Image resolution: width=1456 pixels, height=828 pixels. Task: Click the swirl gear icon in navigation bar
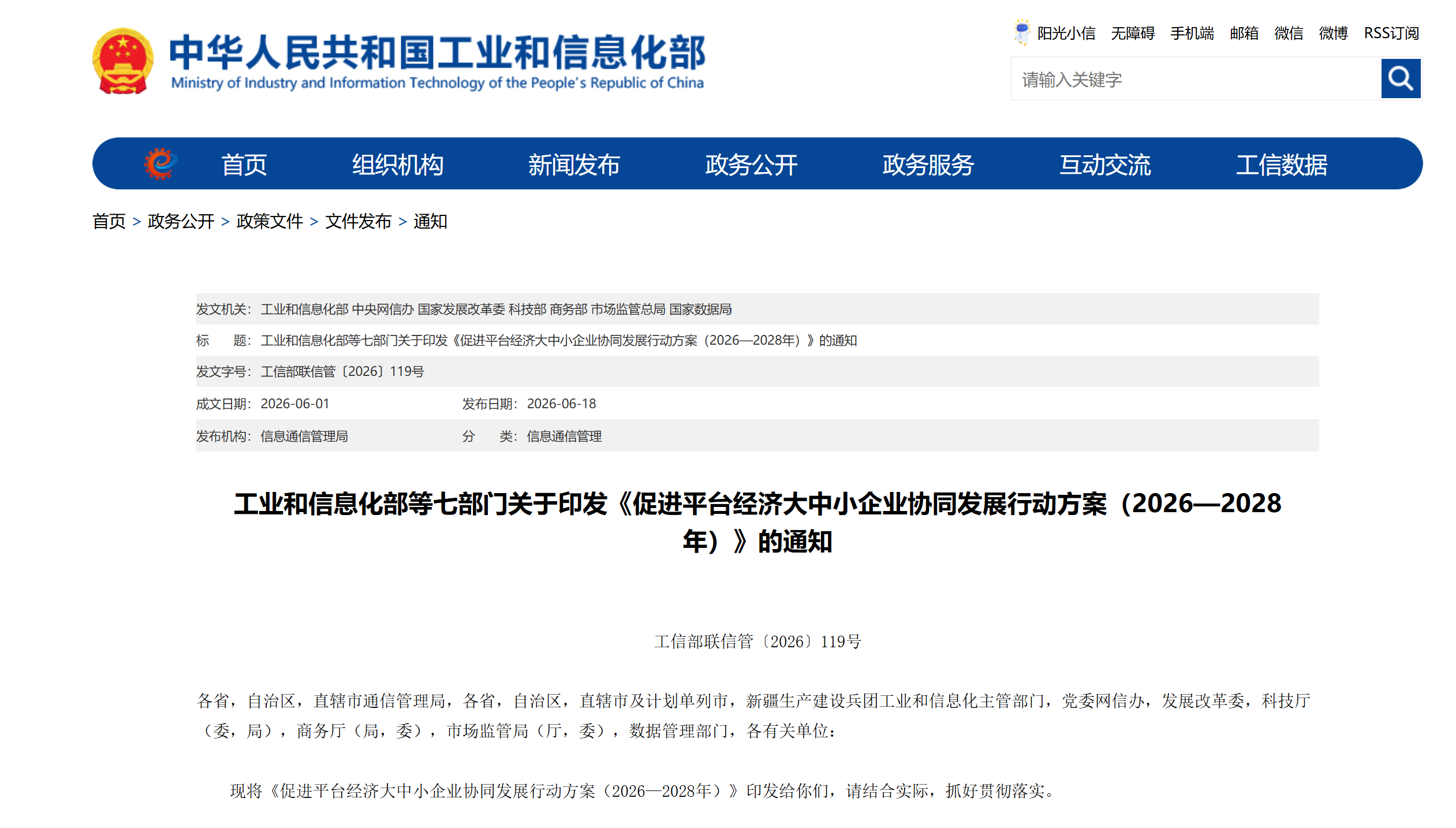click(x=160, y=163)
